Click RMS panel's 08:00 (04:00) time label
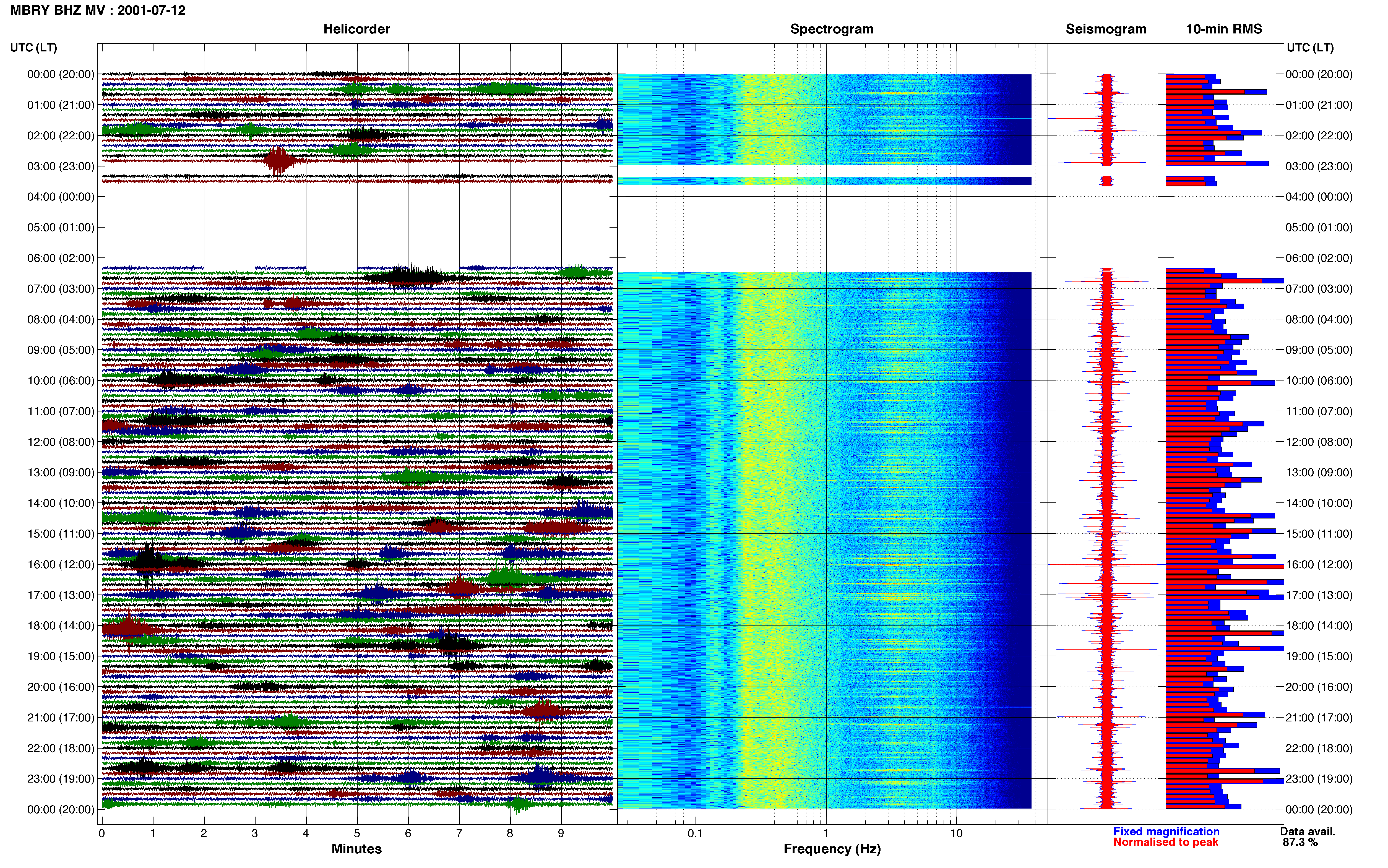The image size is (1388, 868). point(1319,319)
